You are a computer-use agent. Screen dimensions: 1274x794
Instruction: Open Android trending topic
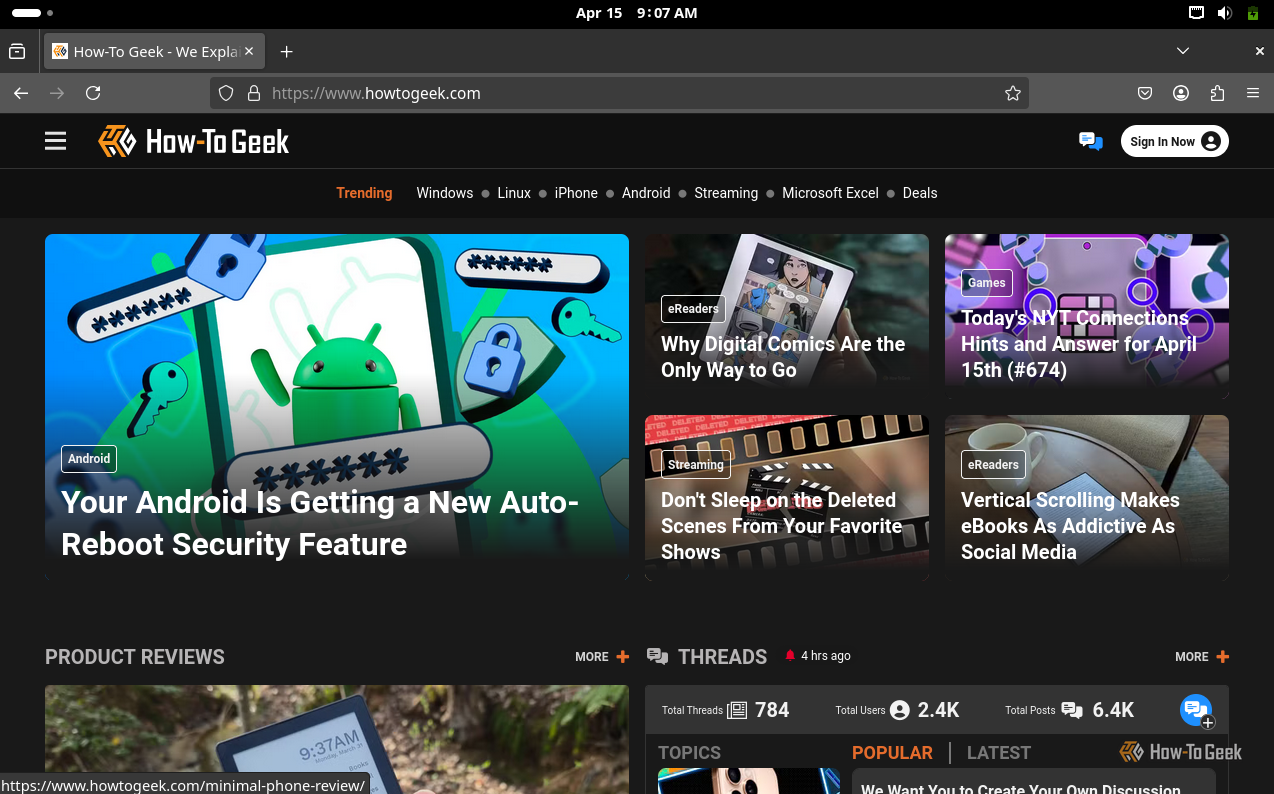[x=646, y=193]
